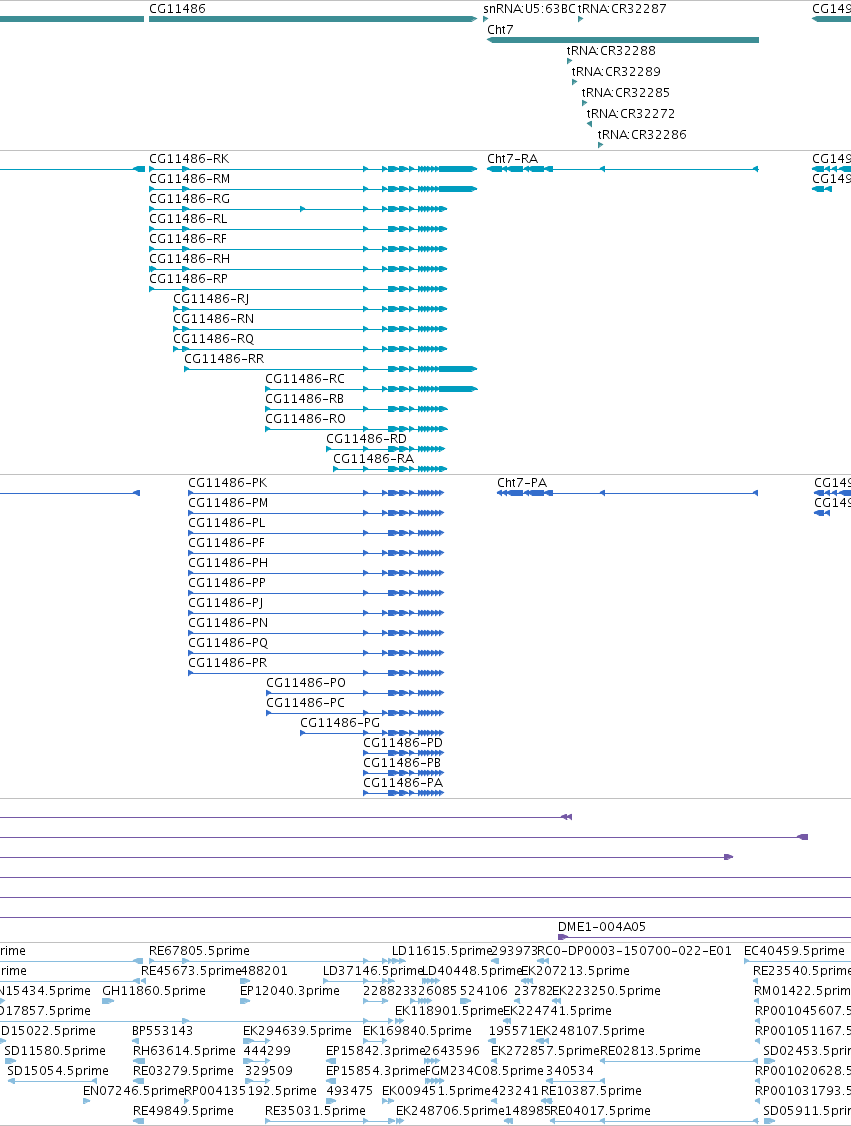Select protein CG11486-PD
The image size is (851, 1126).
click(403, 743)
